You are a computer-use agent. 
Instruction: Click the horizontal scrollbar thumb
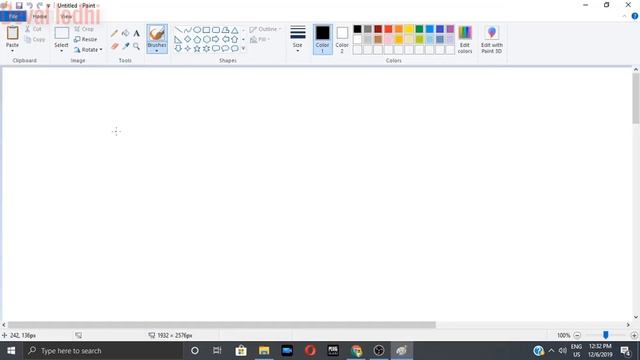click(222, 325)
